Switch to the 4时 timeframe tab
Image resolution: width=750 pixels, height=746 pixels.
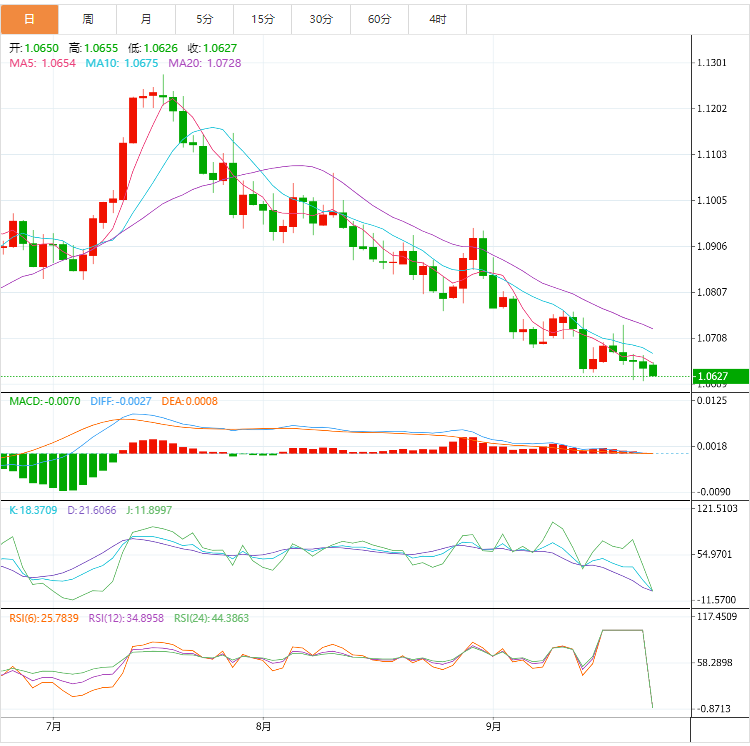coord(438,19)
